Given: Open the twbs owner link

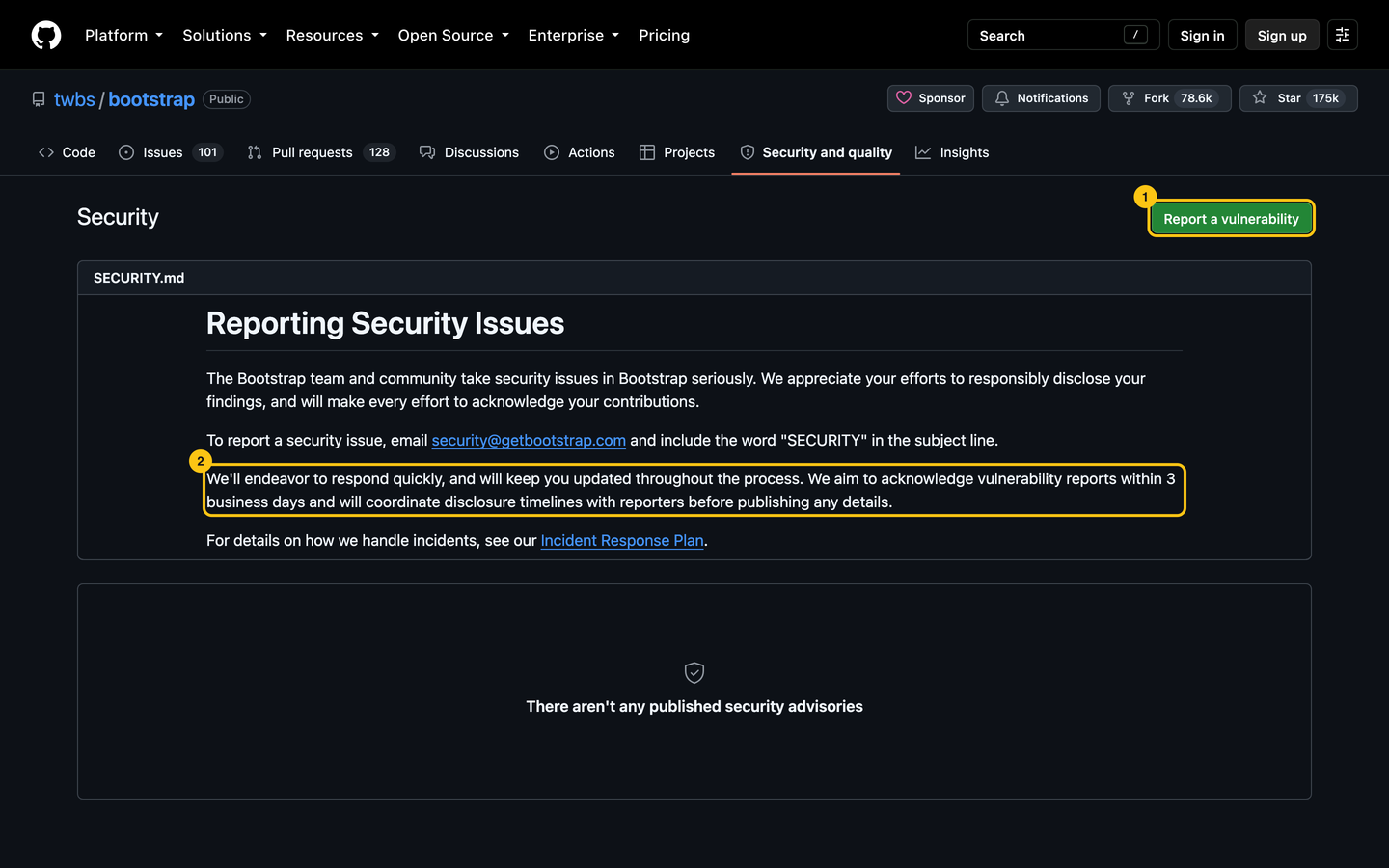Looking at the screenshot, I should tap(74, 99).
